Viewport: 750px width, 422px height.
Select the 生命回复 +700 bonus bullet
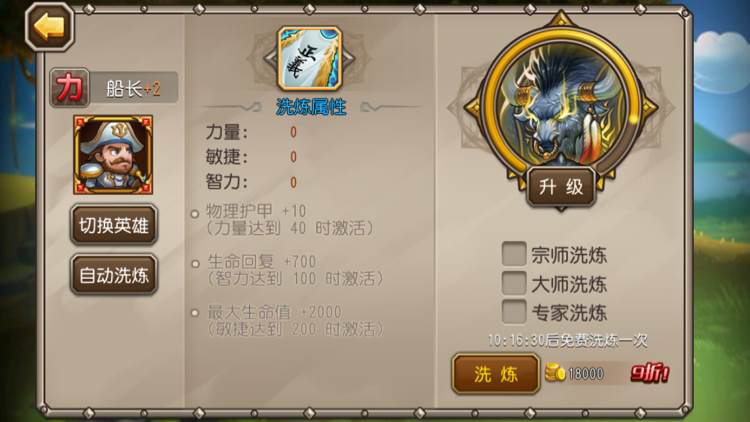(195, 264)
